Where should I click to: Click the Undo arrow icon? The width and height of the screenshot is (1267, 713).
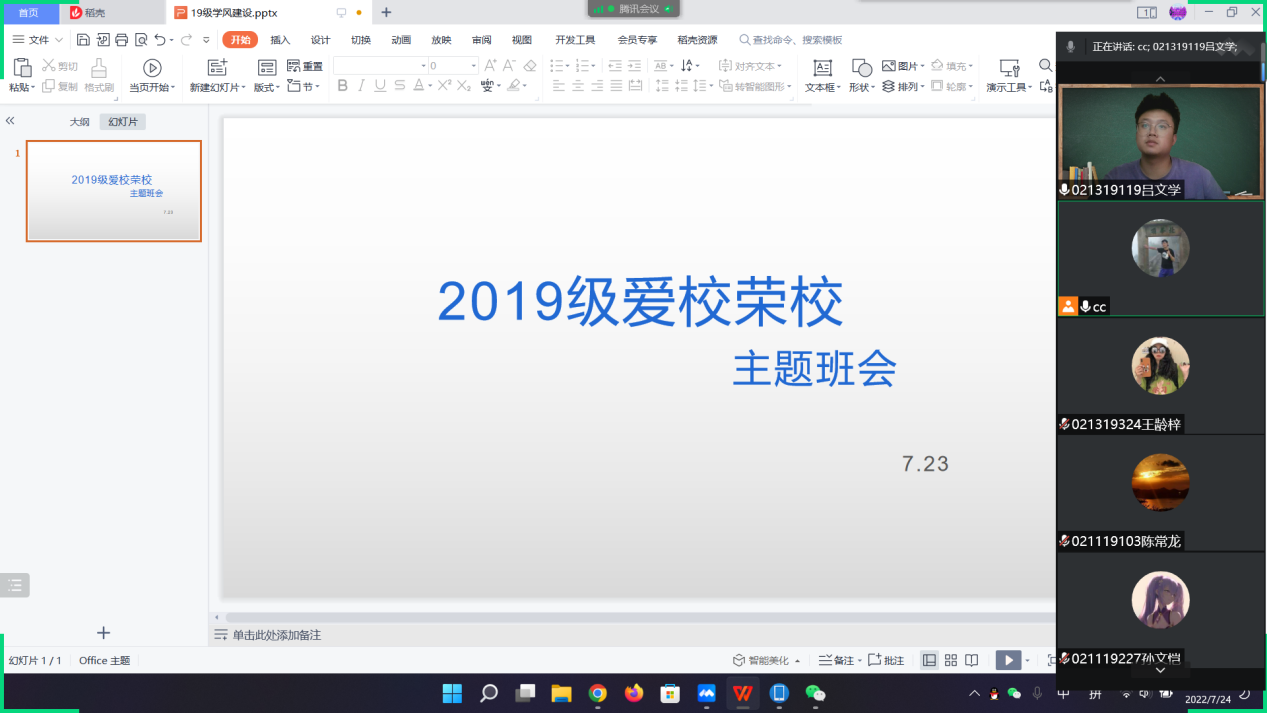160,40
